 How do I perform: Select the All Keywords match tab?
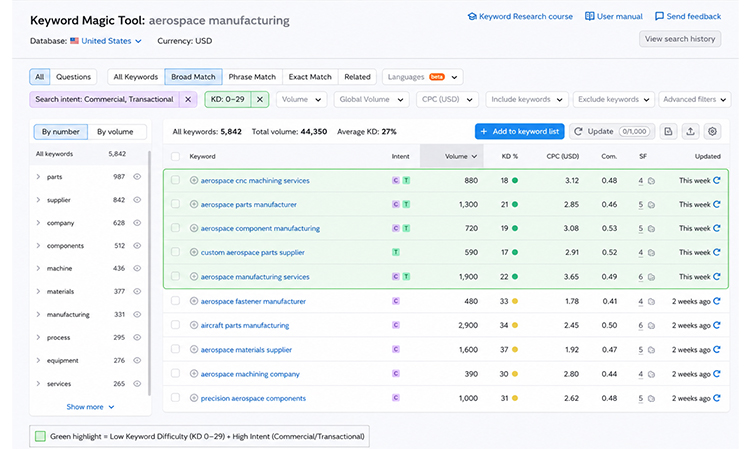[x=136, y=77]
